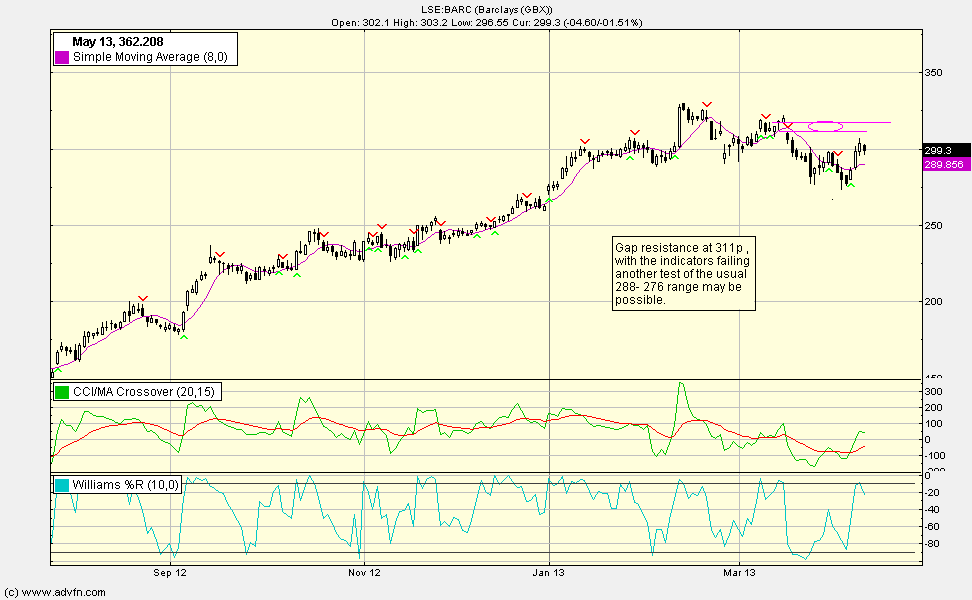Click the Nov 12 date axis label
The height and width of the screenshot is (600, 972).
[364, 574]
